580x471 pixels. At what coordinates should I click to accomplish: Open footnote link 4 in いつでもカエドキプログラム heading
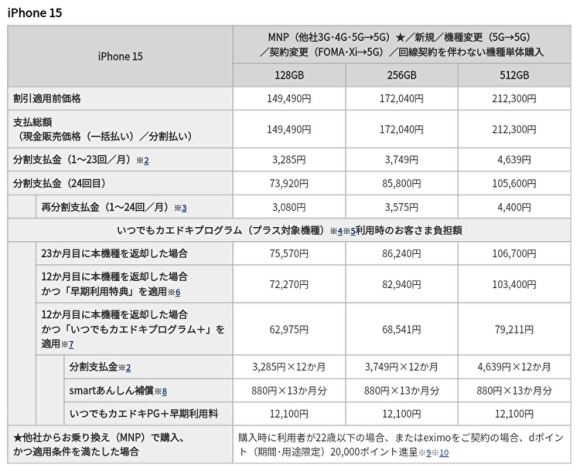coord(340,232)
